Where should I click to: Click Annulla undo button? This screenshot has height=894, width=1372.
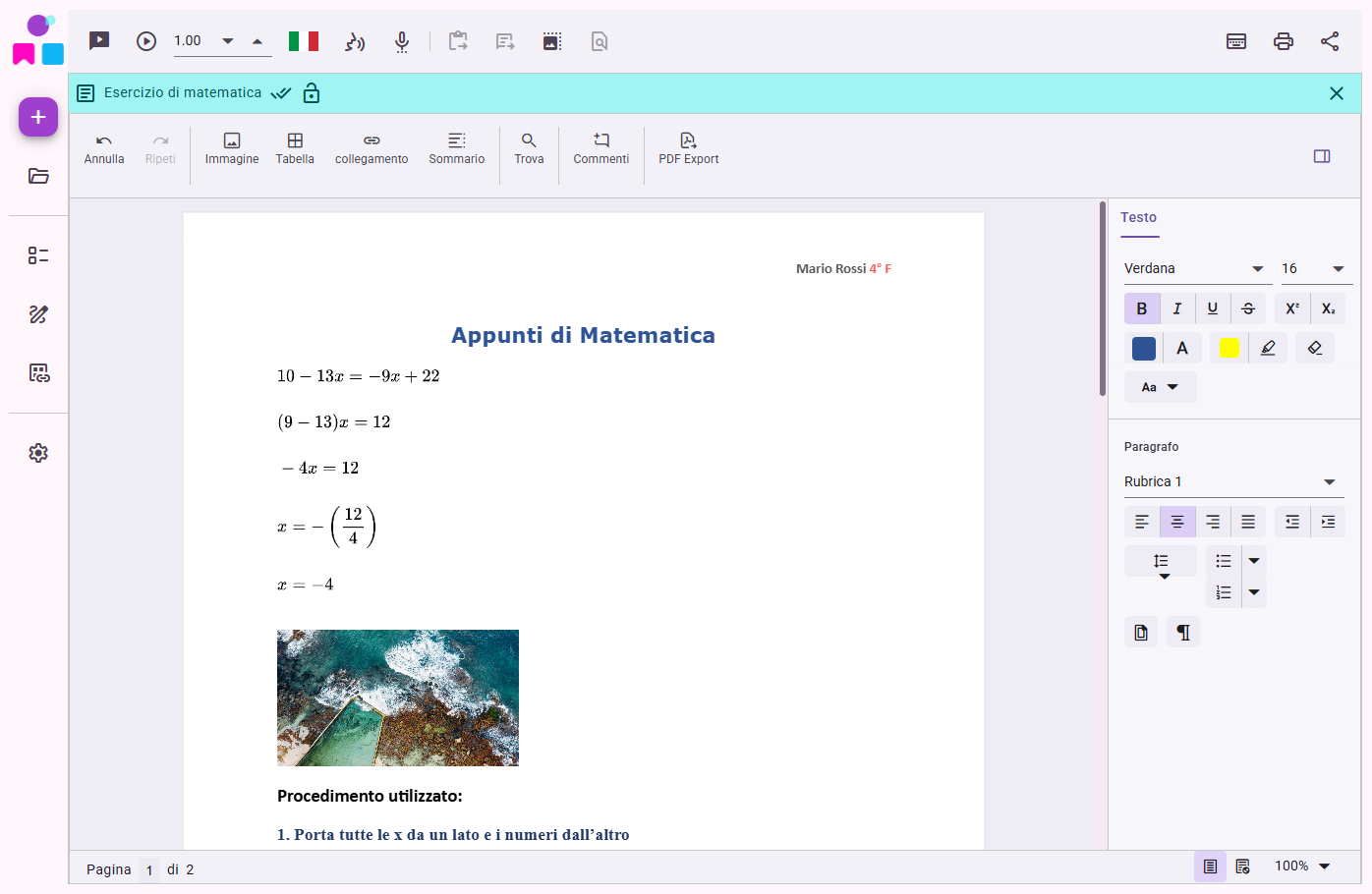[x=104, y=149]
